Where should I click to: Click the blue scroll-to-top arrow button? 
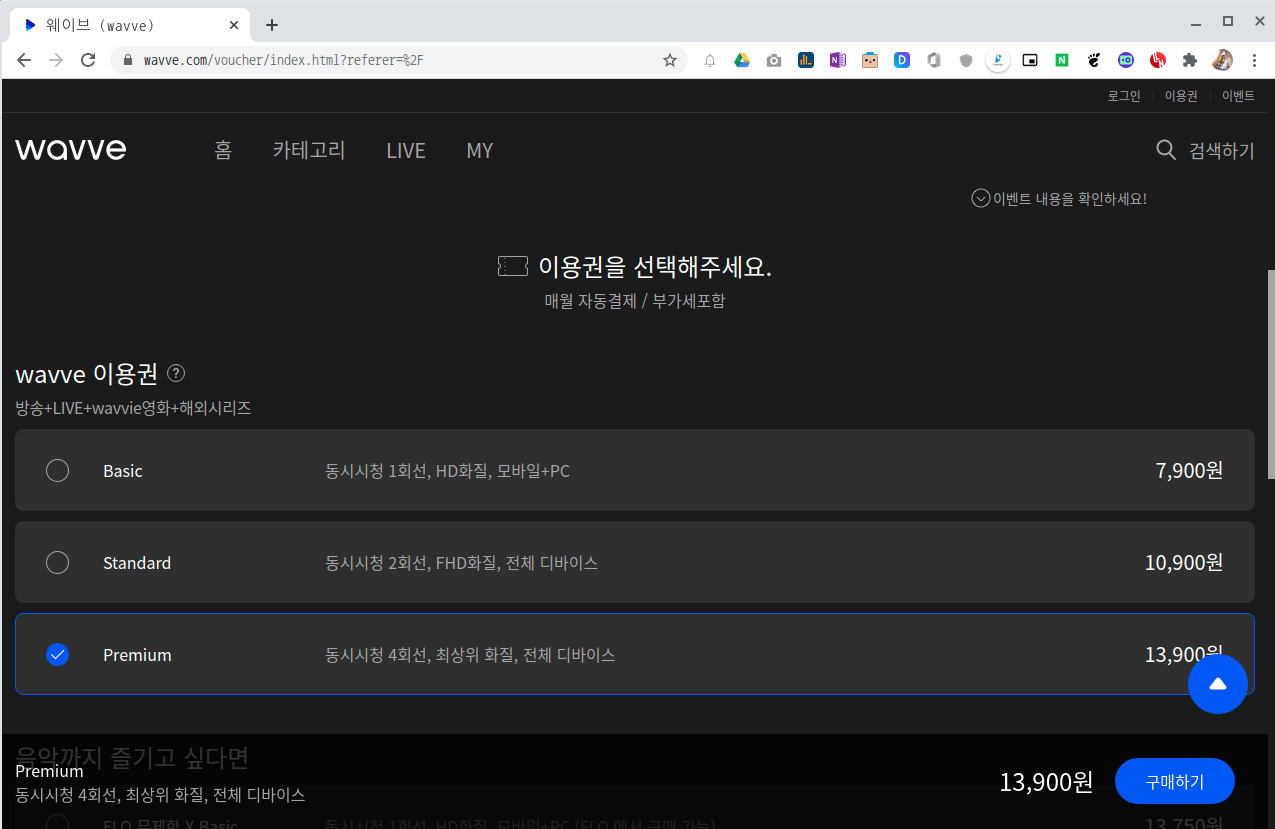tap(1217, 684)
